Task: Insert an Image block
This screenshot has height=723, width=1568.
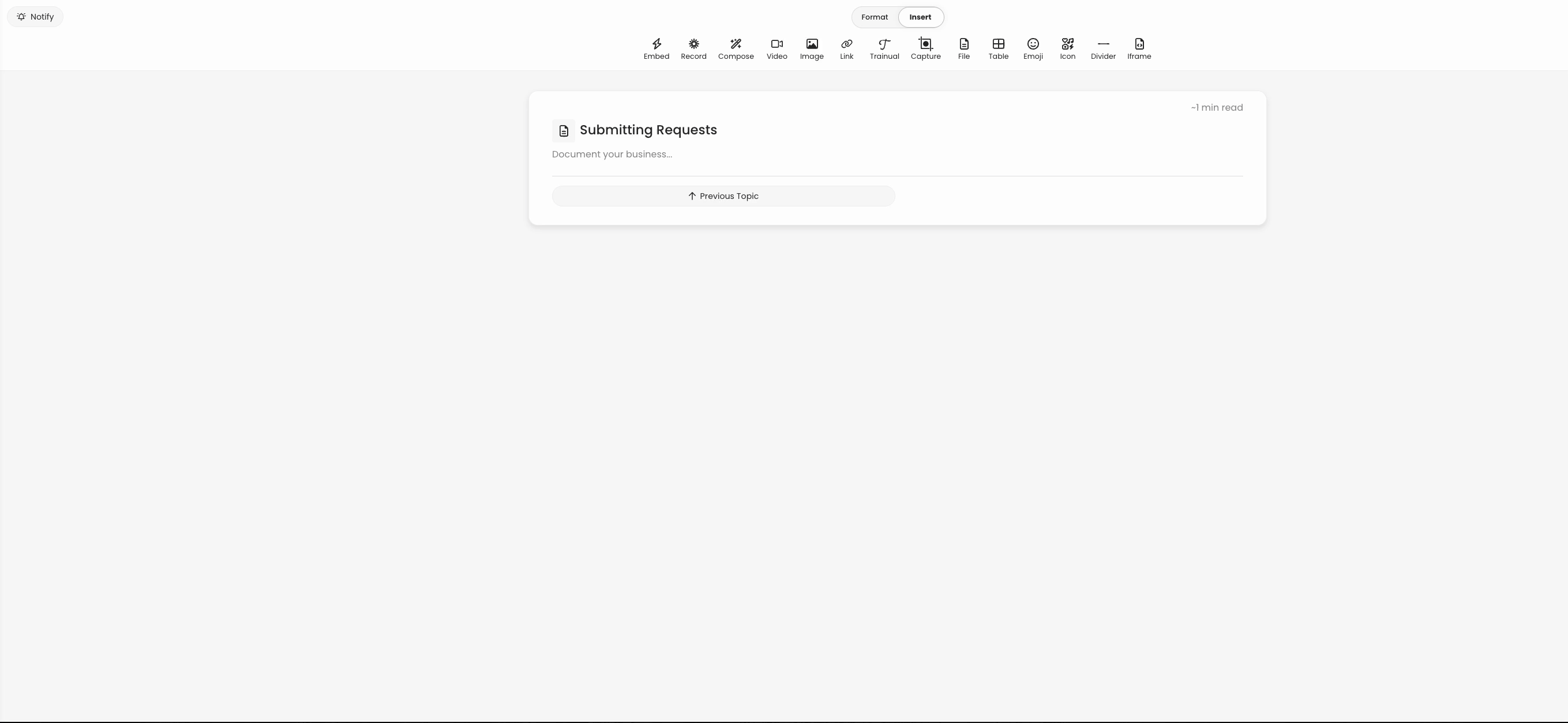Action: [x=811, y=50]
